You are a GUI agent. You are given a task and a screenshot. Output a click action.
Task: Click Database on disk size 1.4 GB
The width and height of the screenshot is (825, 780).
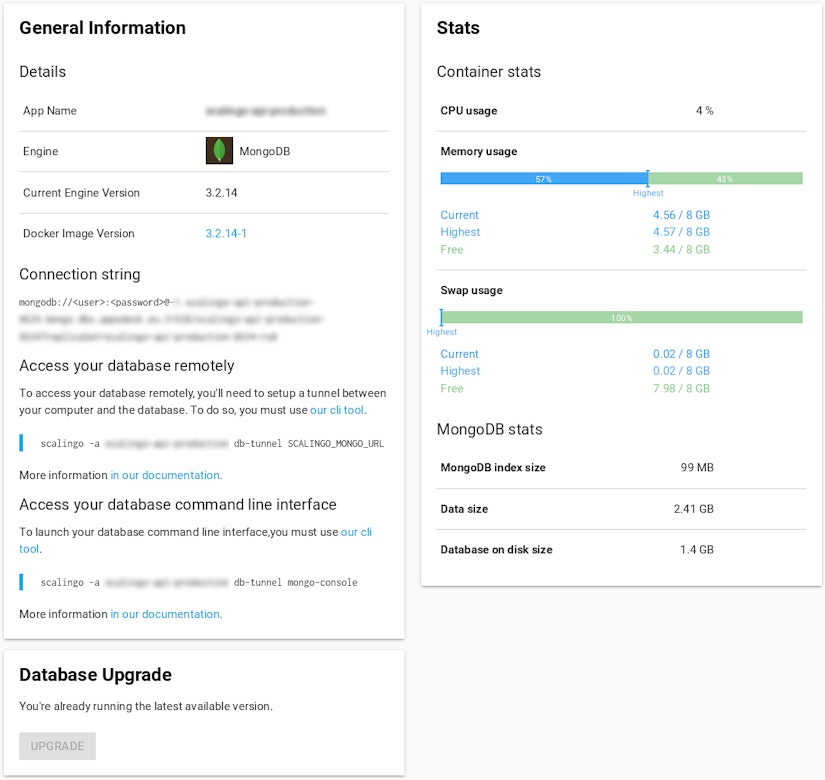pyautogui.click(x=697, y=549)
